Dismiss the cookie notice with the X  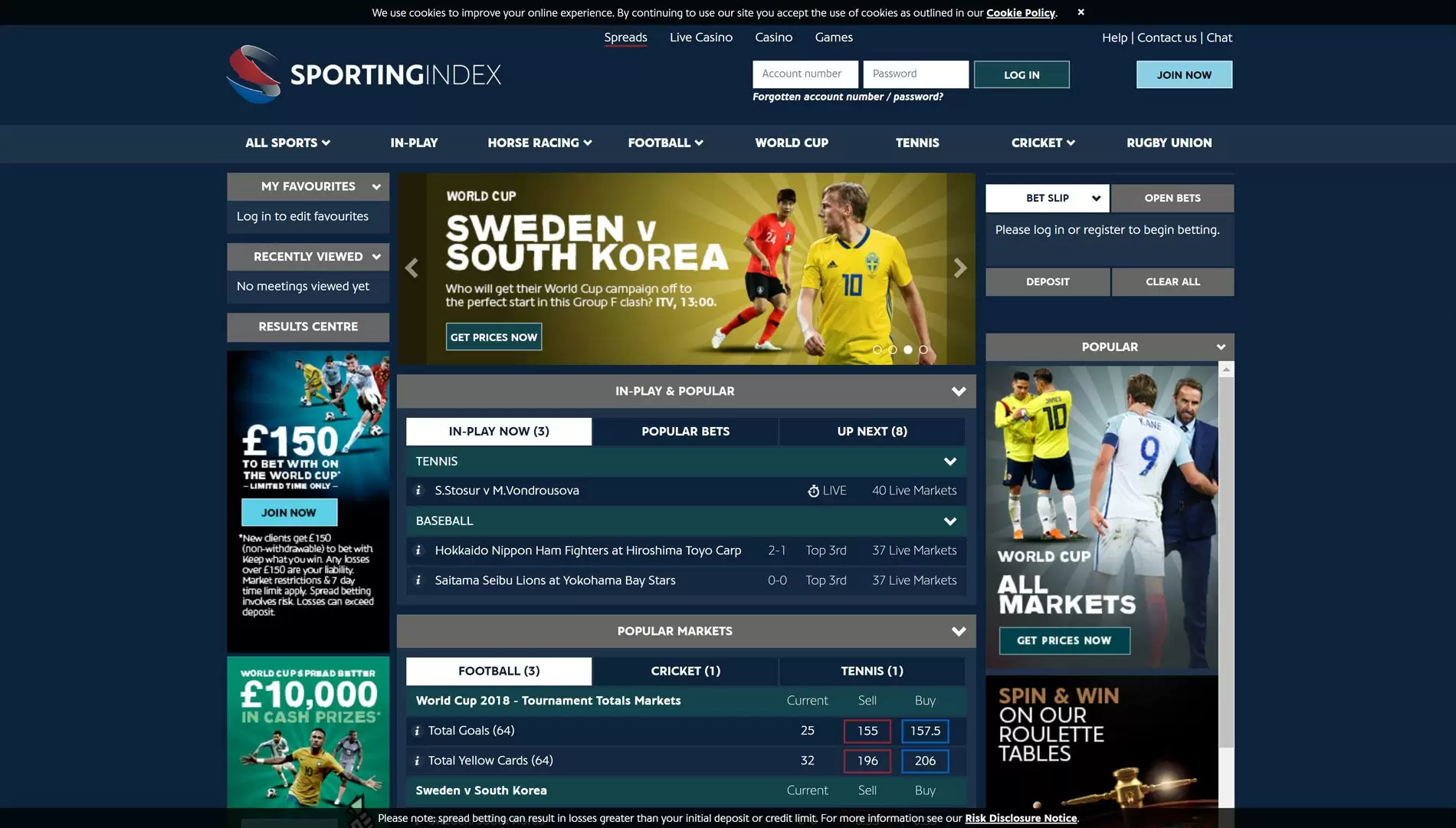[1081, 12]
